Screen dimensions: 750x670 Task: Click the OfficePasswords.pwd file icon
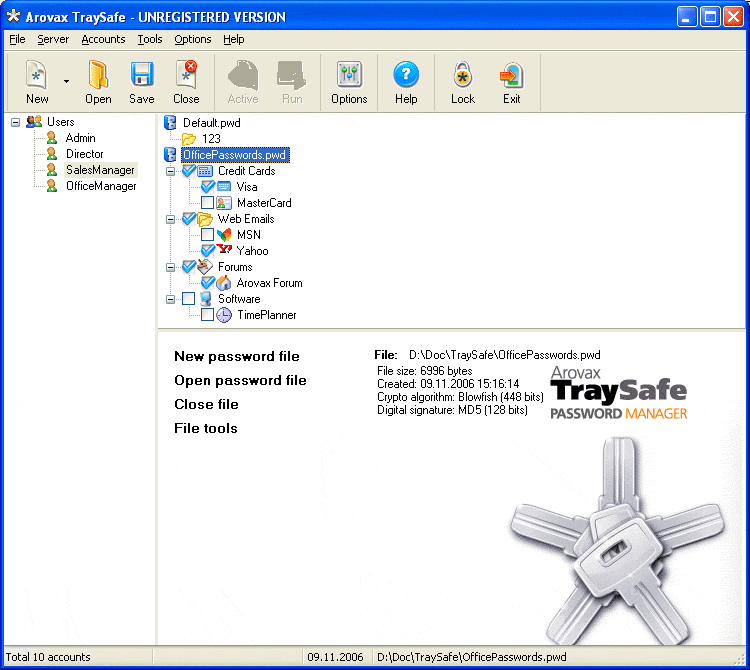(170, 154)
